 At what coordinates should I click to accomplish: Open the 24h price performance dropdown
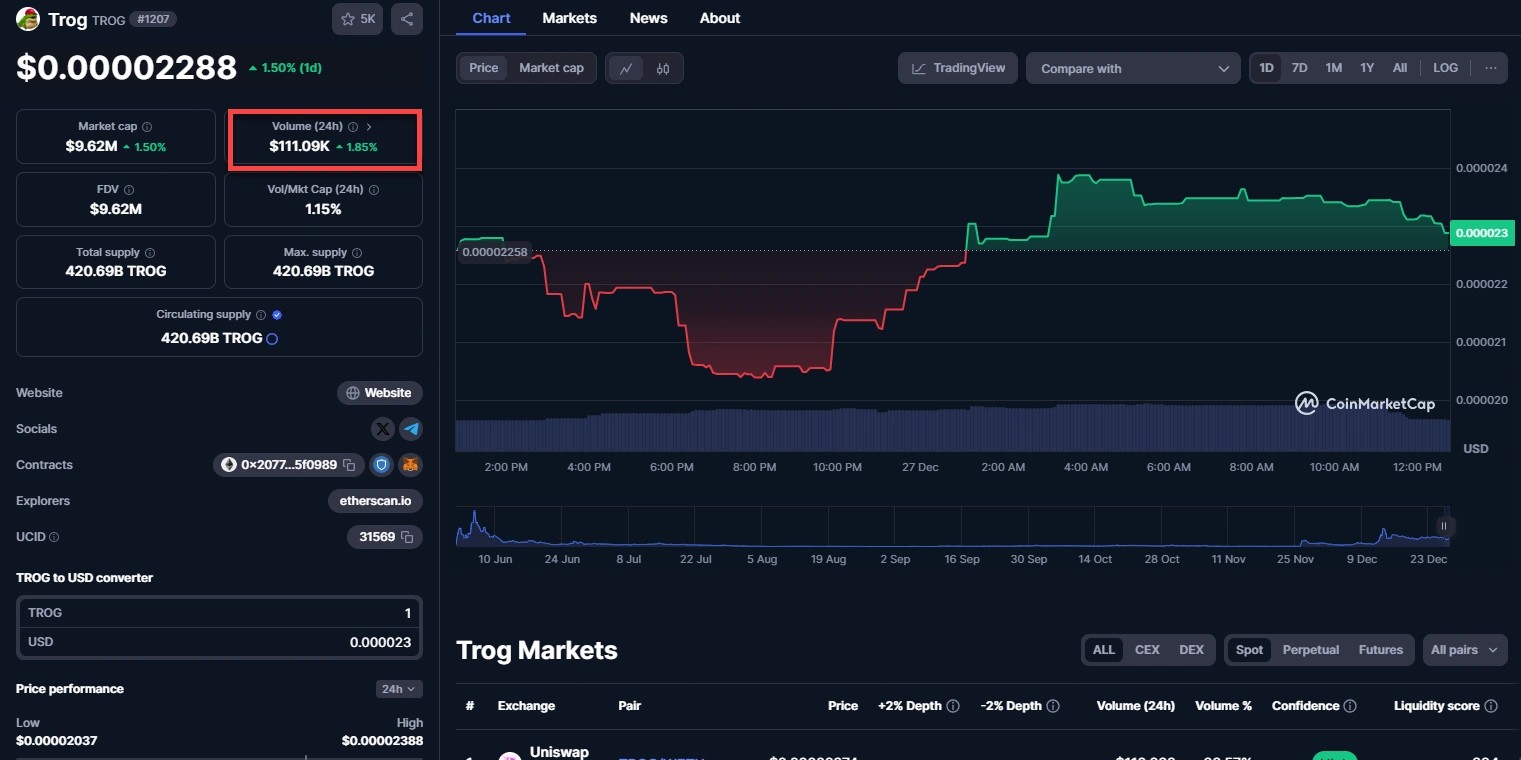pos(399,689)
